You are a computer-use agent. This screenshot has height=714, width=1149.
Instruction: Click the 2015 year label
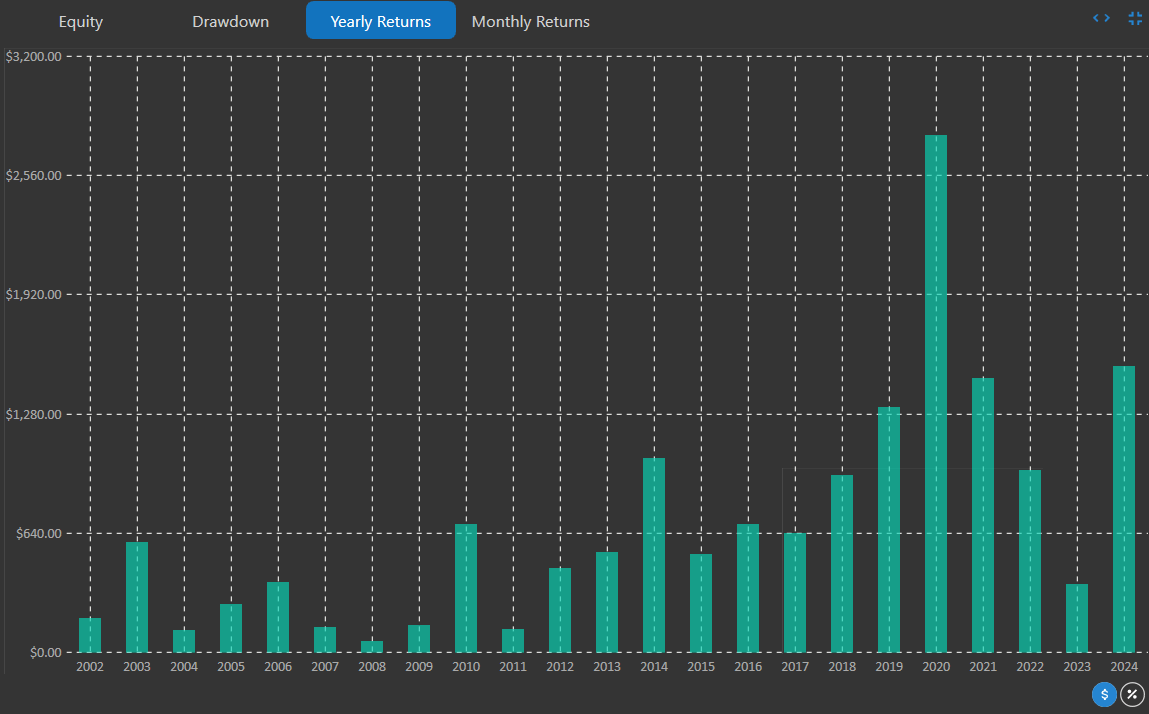pos(701,666)
